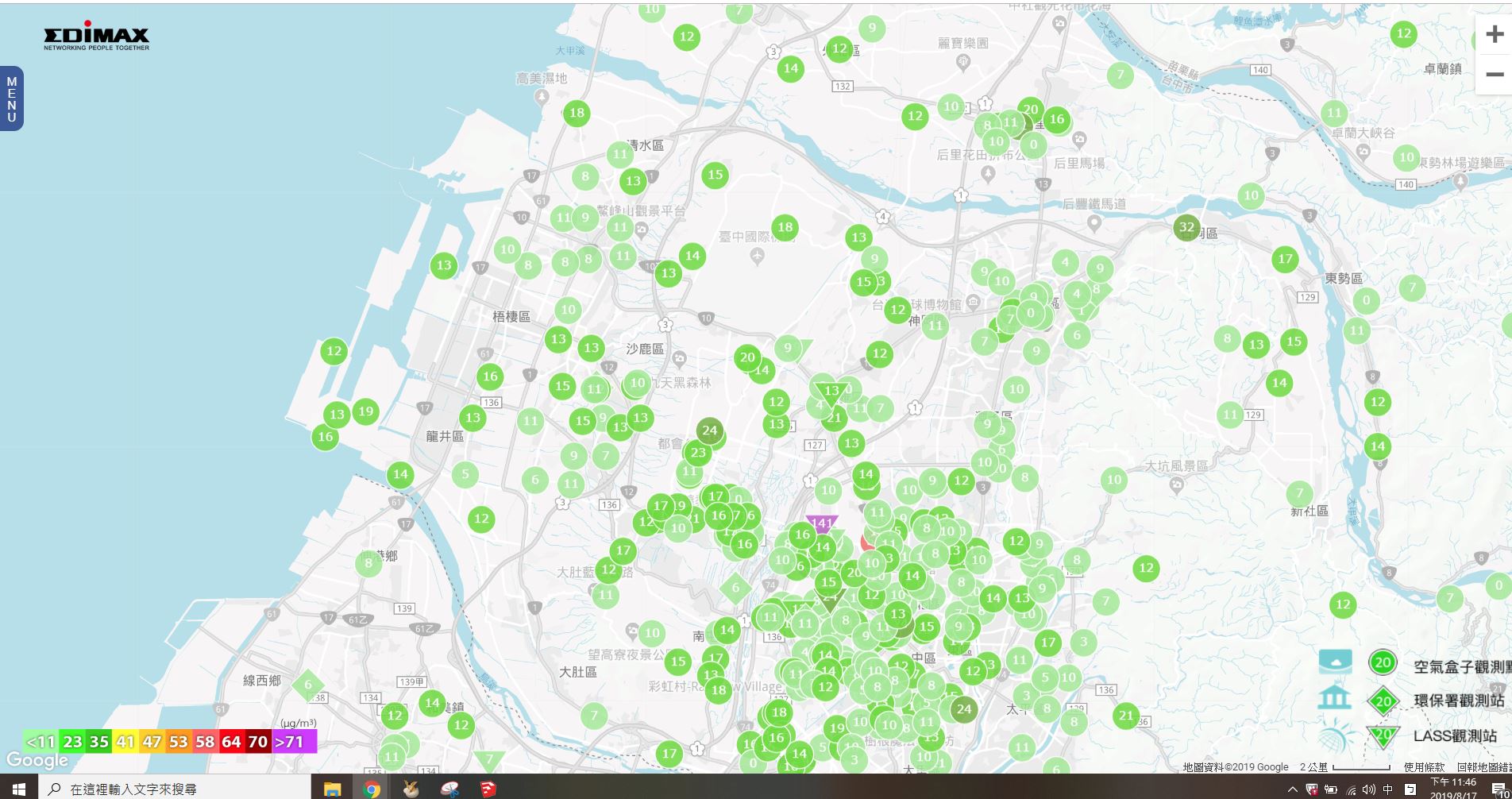Click the 梧棲區 district label
This screenshot has width=1512, height=799.
click(511, 316)
